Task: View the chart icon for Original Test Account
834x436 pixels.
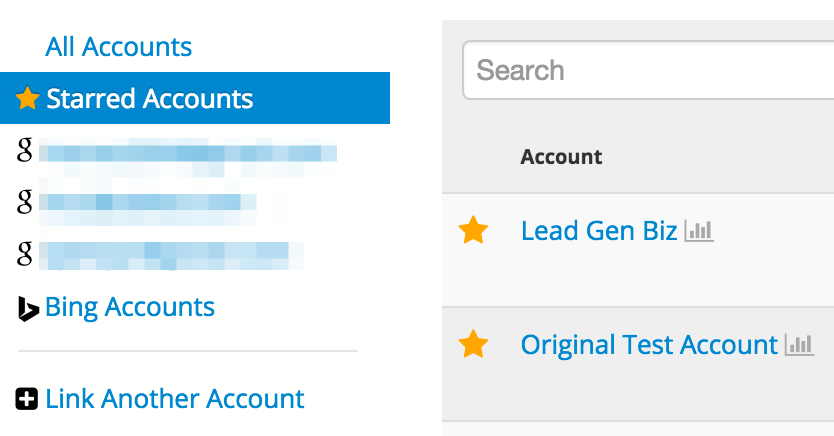Action: [x=799, y=345]
